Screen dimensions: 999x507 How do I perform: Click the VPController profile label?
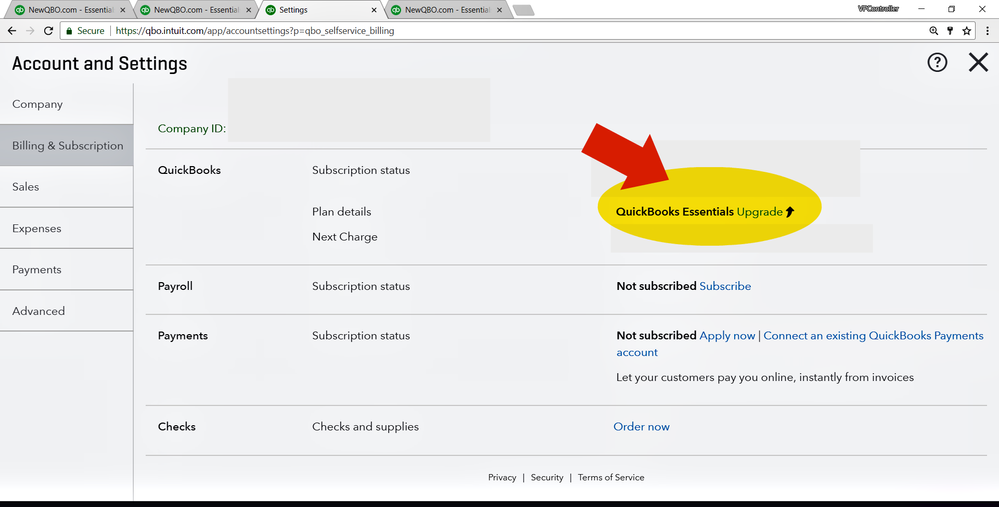tap(878, 9)
